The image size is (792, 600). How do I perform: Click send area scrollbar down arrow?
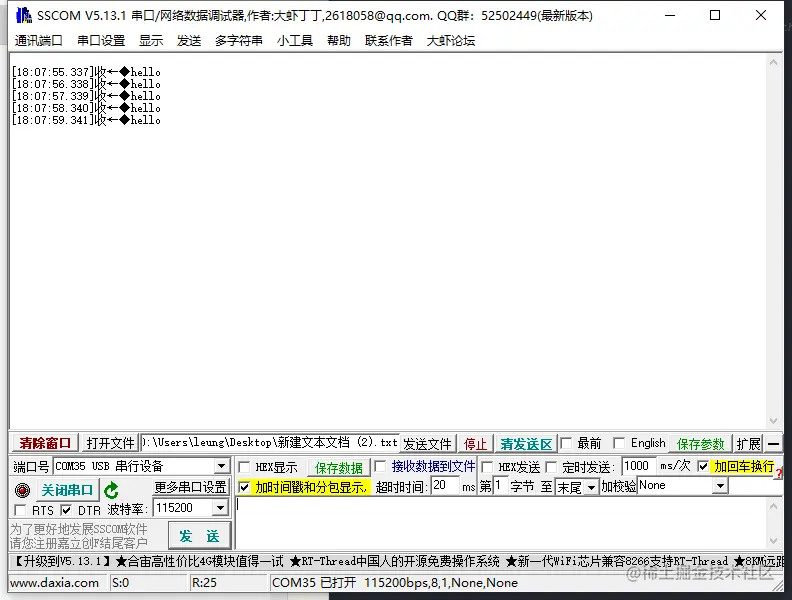(773, 541)
